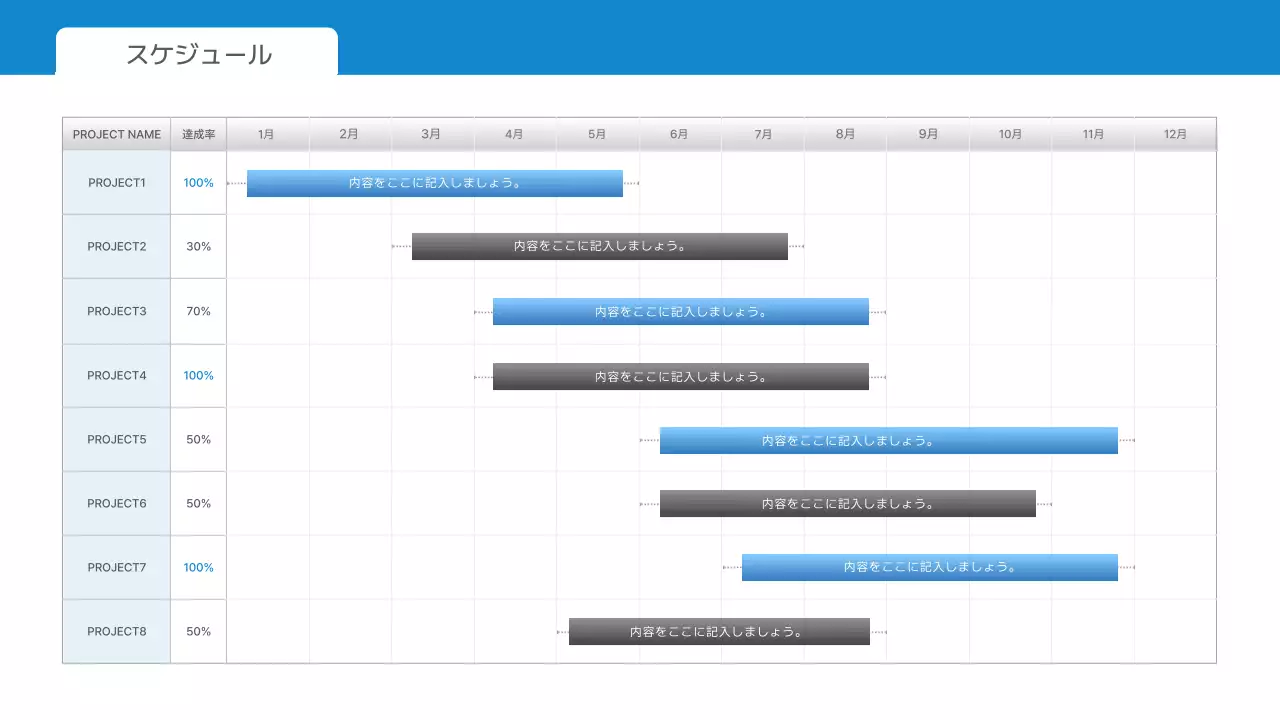The image size is (1280, 720).
Task: Select the PROJECT NAME column header
Action: pos(117,134)
